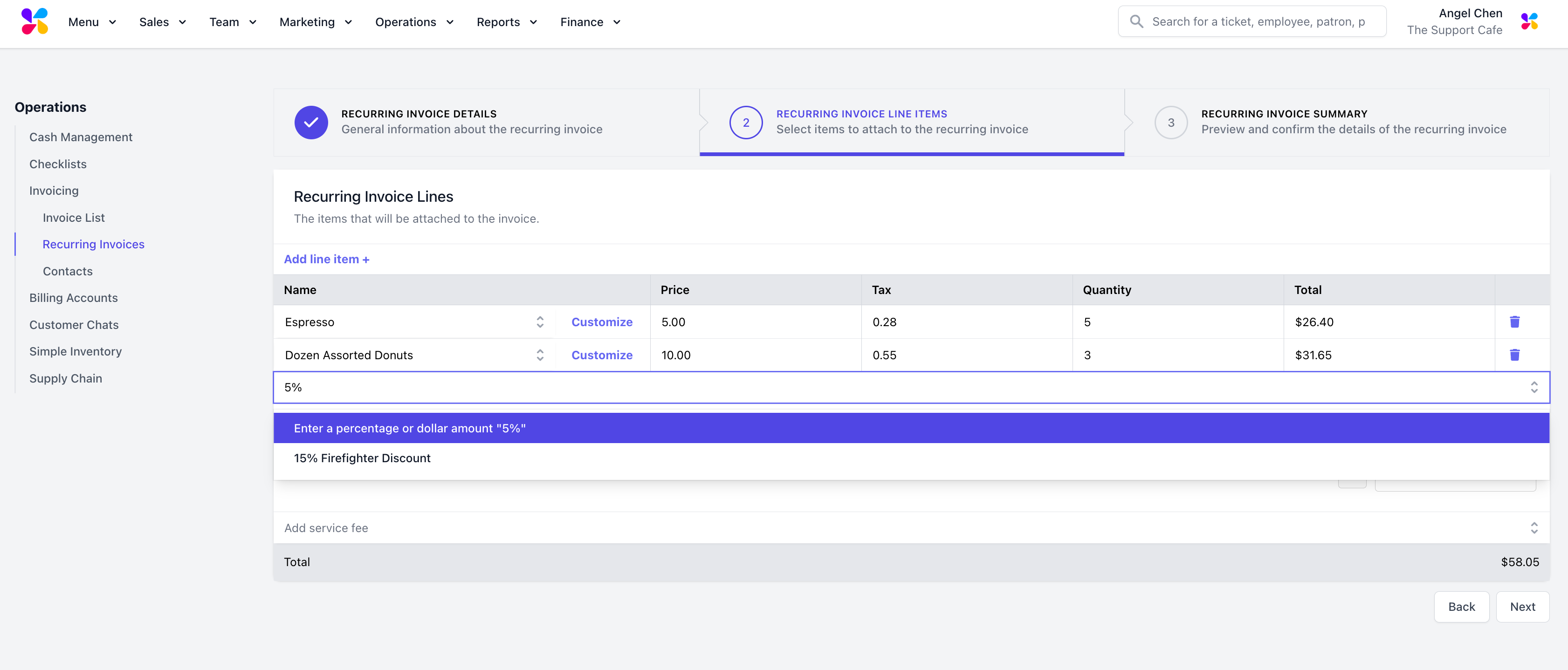
Task: Click the completed step checkmark circle
Action: [x=311, y=123]
